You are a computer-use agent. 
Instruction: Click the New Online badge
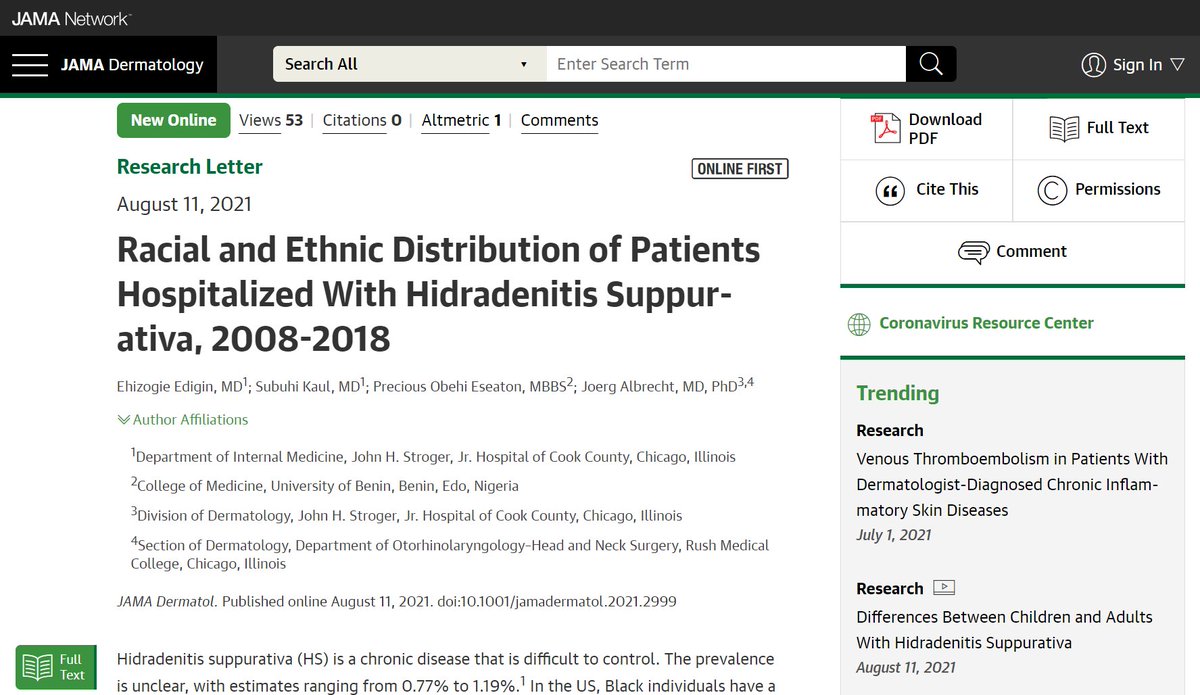173,120
